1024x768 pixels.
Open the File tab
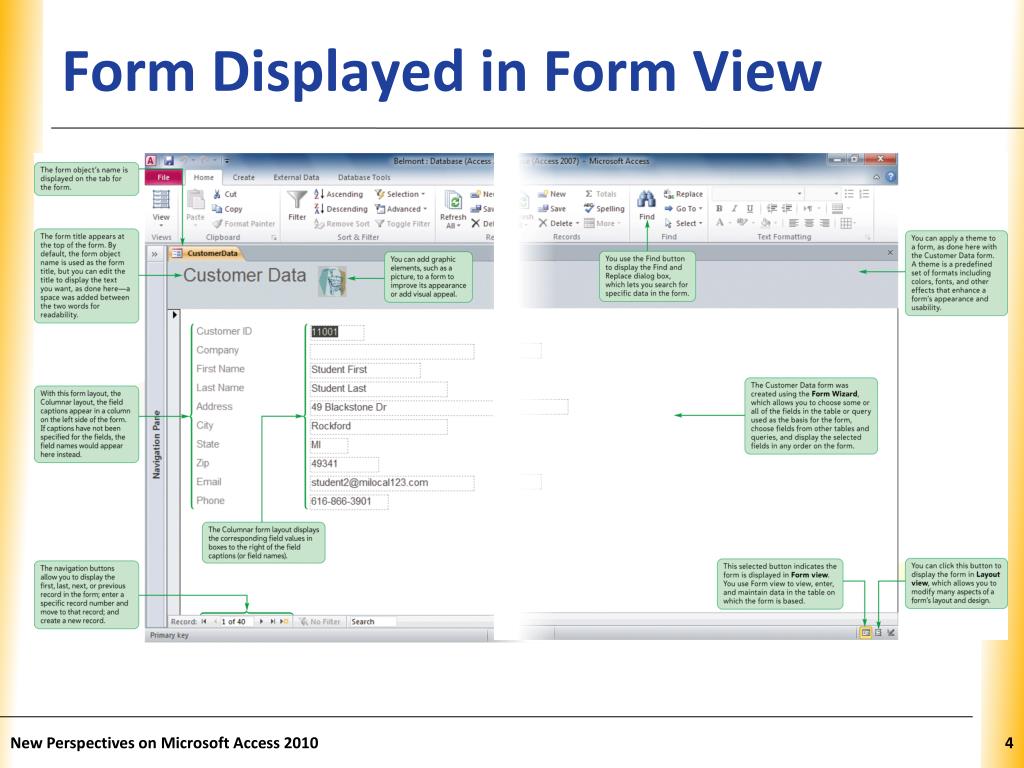(163, 177)
